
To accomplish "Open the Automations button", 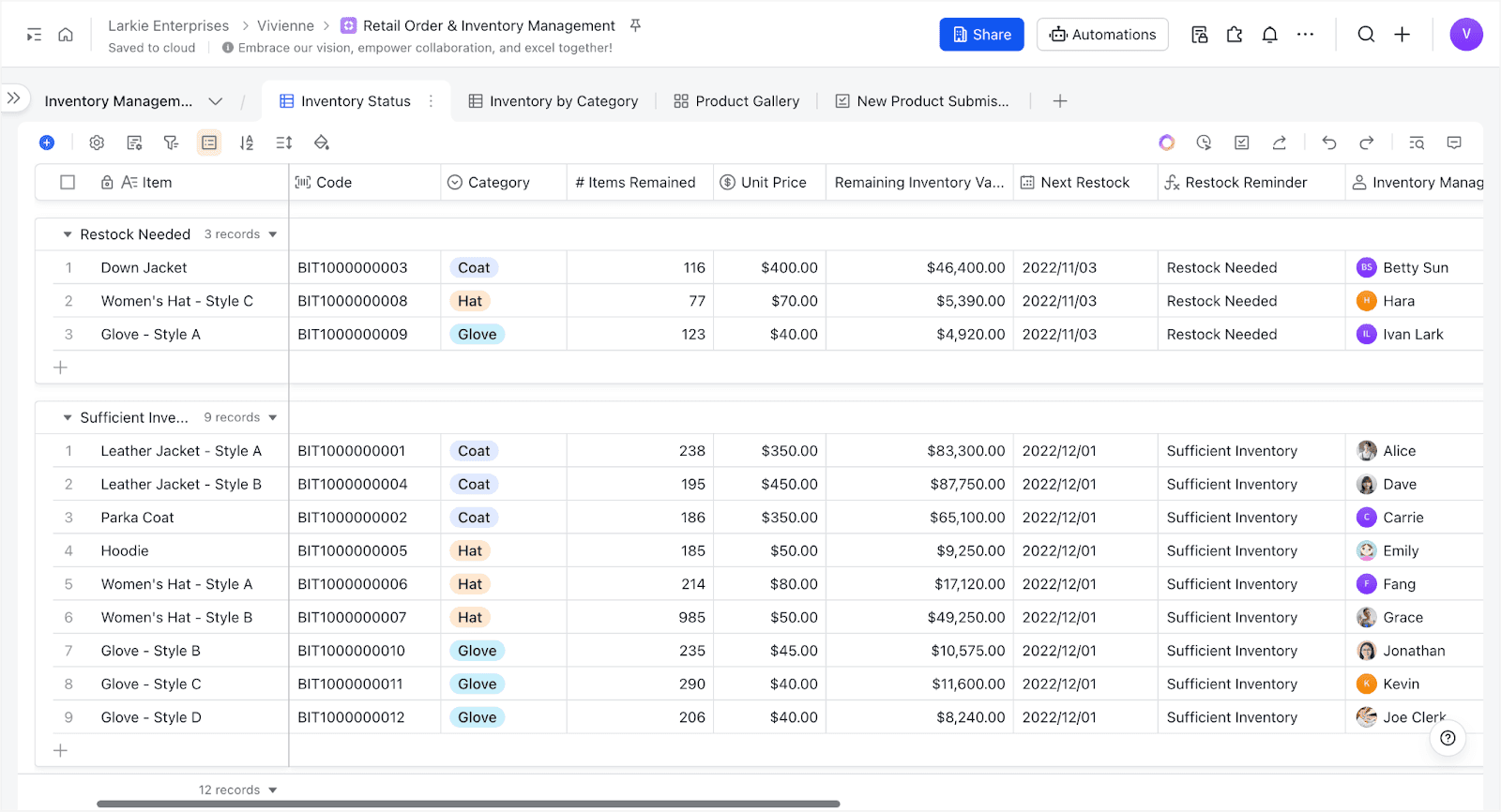I will (1102, 35).
